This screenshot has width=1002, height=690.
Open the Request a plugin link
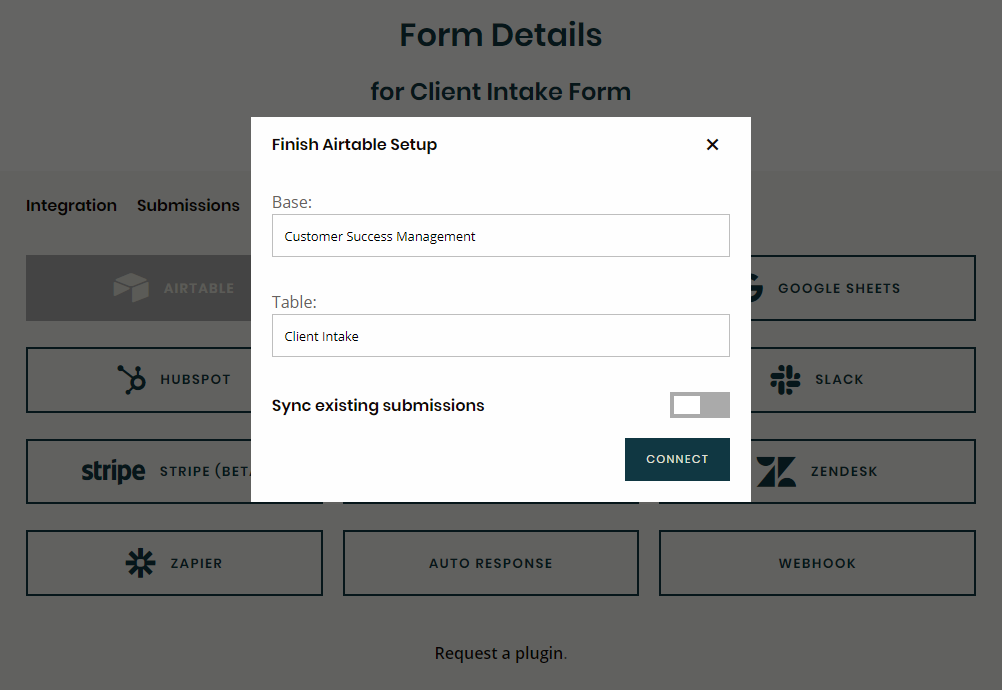coord(498,652)
